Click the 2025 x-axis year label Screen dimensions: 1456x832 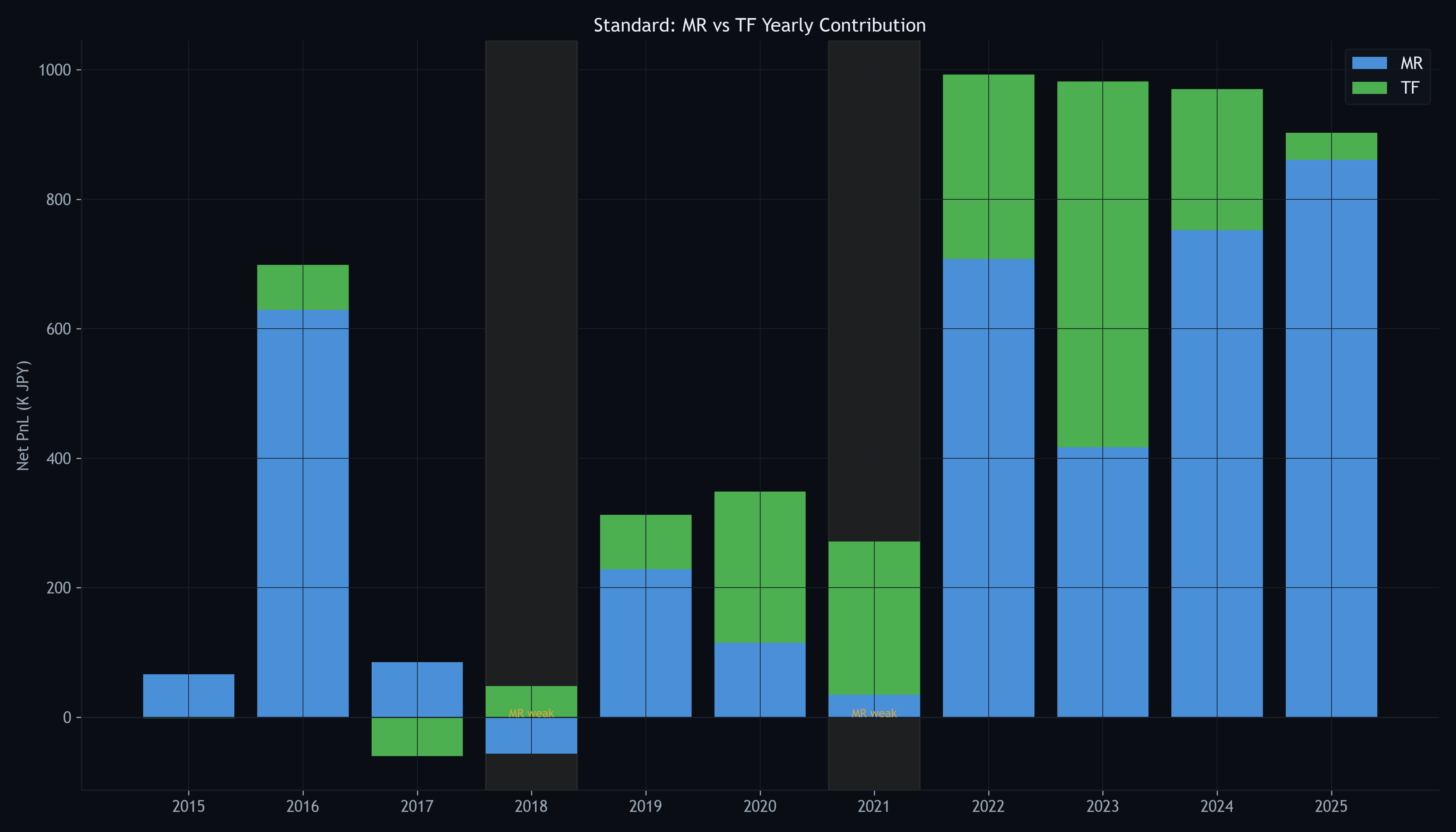click(x=1331, y=806)
